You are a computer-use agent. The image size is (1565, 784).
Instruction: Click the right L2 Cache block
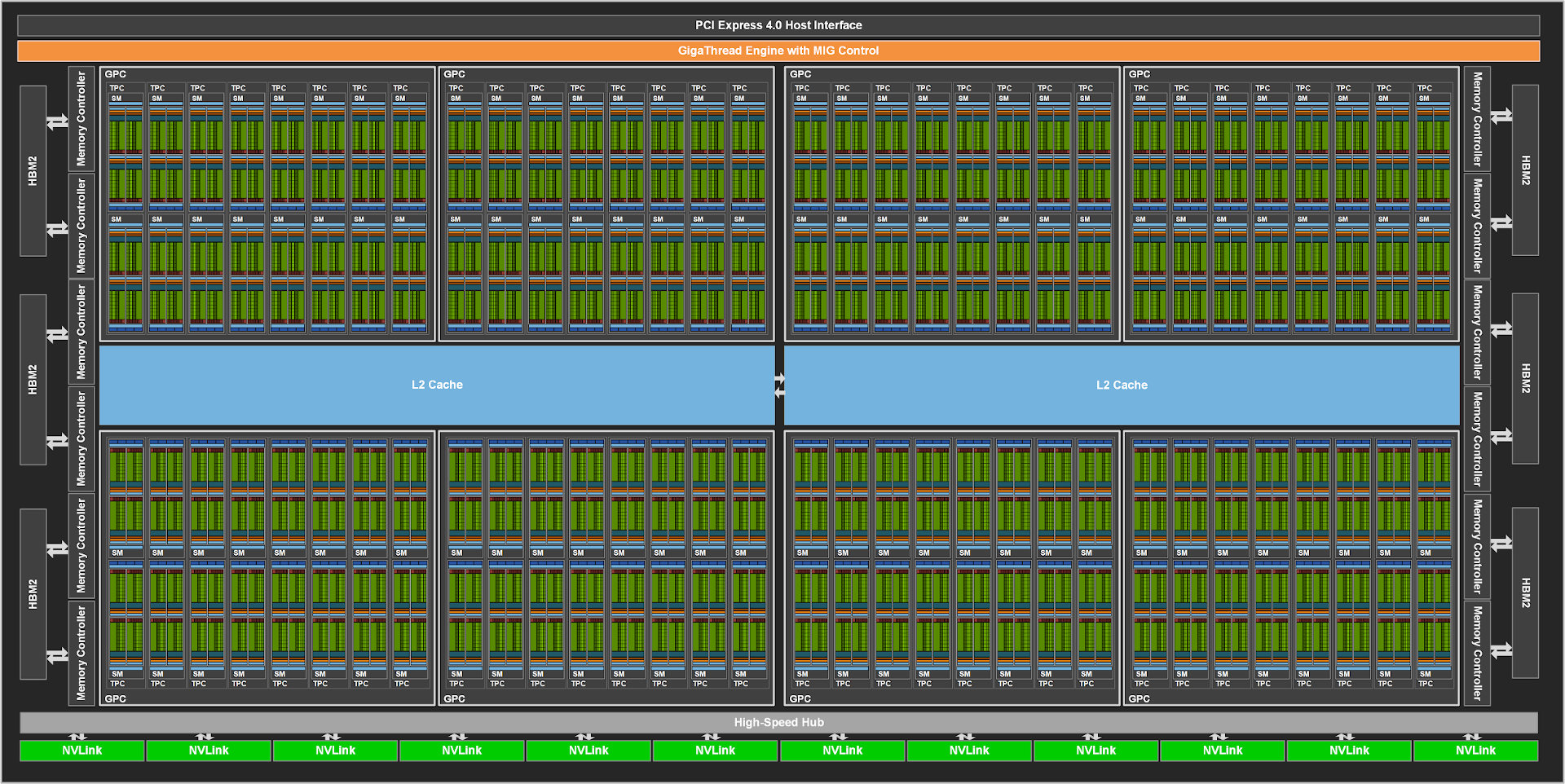coord(1122,385)
